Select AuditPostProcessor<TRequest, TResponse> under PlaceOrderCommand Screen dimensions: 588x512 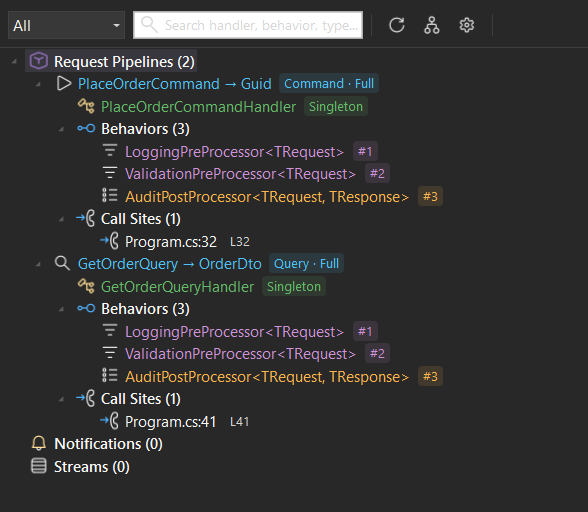click(x=267, y=197)
